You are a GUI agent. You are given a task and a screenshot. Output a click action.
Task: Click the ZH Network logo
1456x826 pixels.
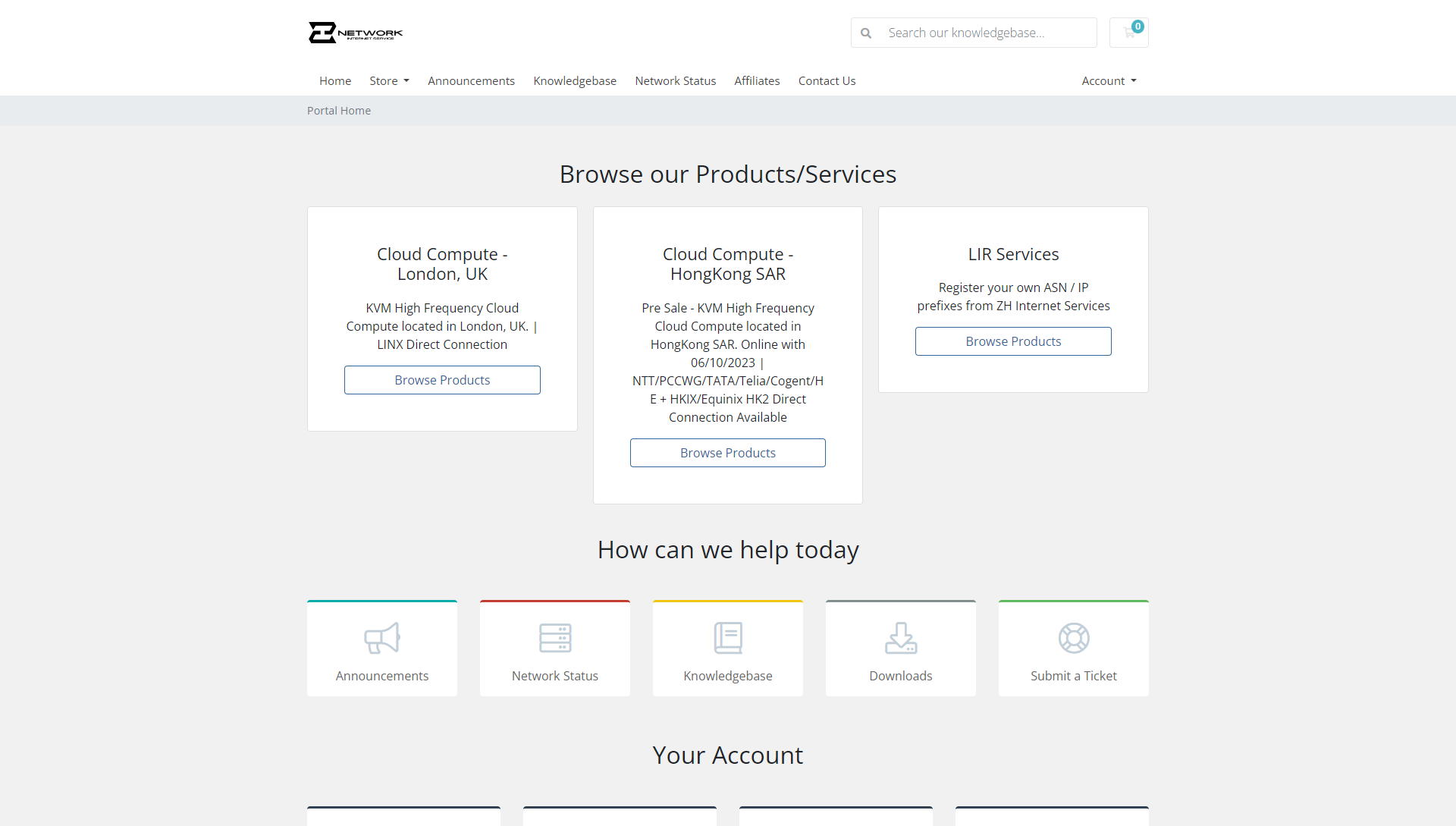click(x=356, y=33)
